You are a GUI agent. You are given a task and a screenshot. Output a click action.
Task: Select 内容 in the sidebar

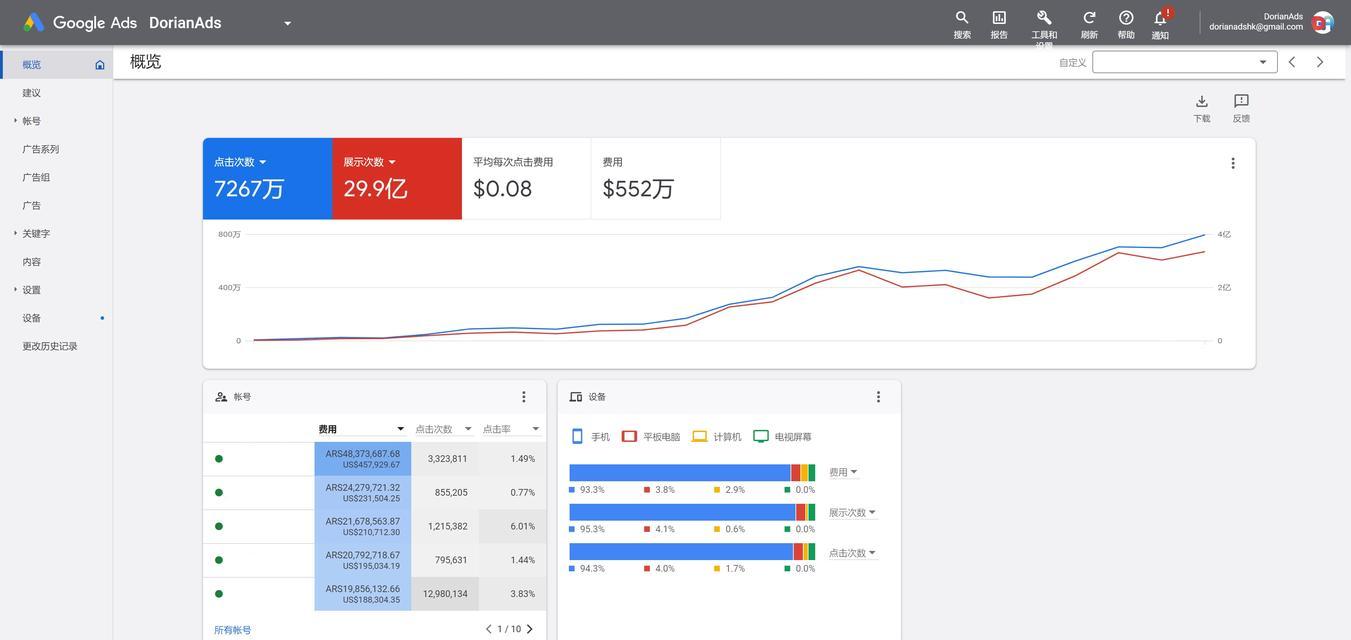32,262
